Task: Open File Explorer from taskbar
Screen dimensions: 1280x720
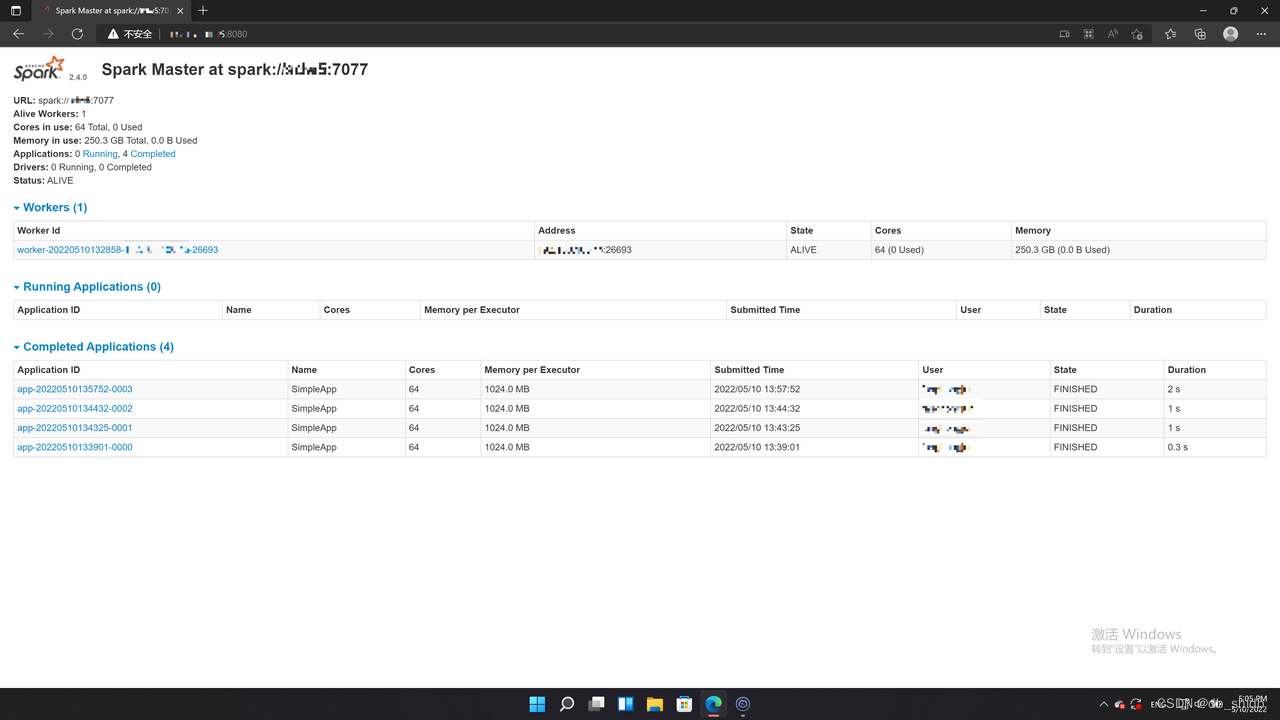Action: [655, 704]
